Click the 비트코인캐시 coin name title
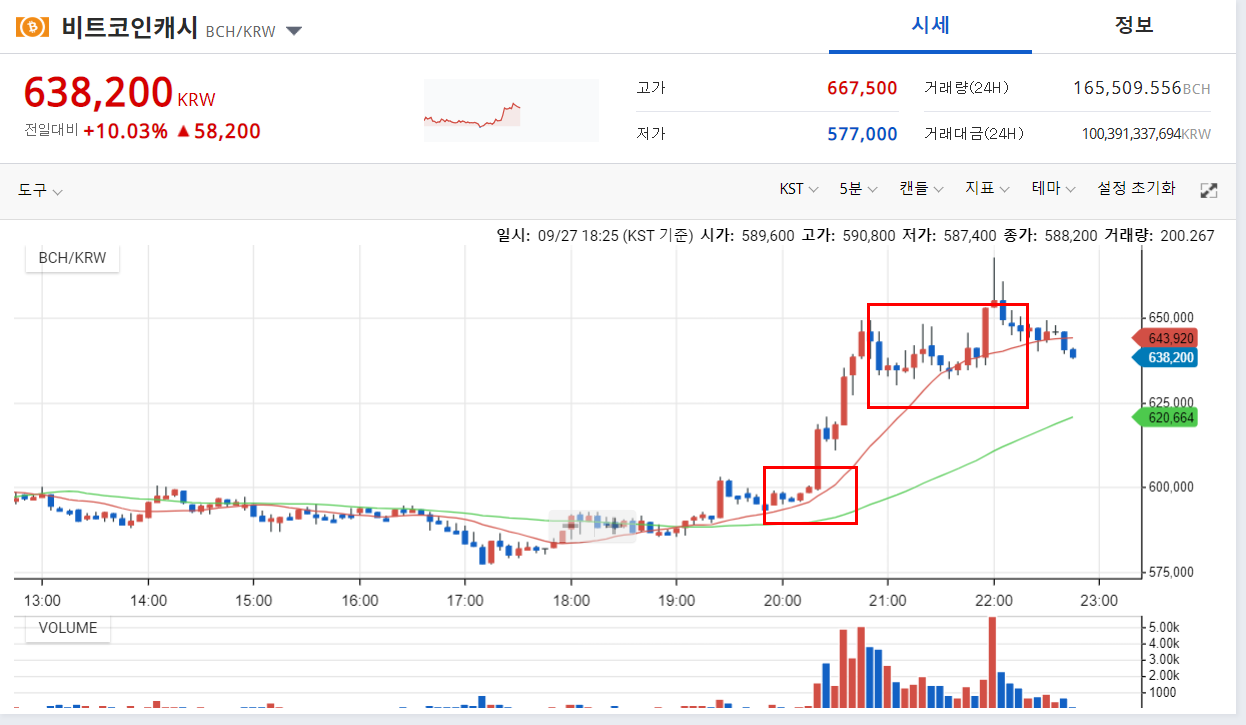 tap(129, 28)
